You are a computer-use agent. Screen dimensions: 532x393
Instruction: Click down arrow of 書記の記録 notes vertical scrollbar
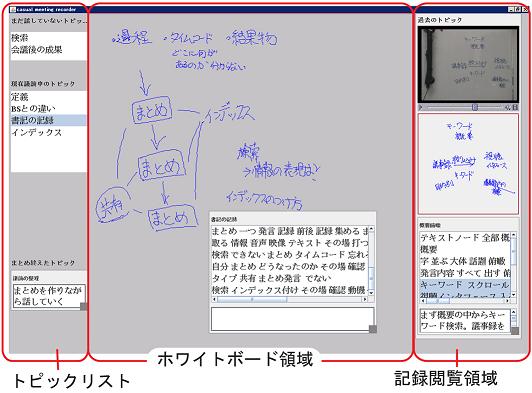coord(371,293)
